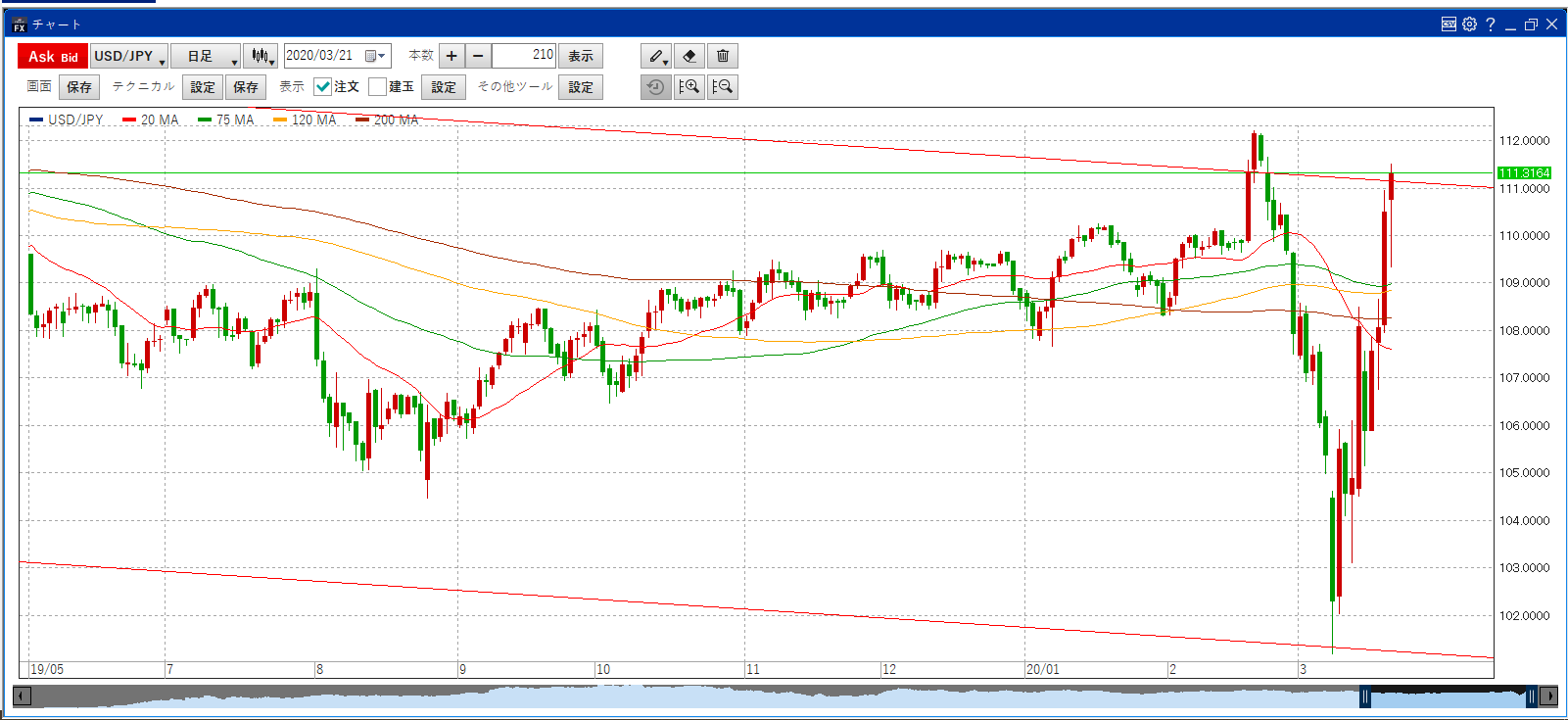Click the 108.0000 price axis label
The image size is (1568, 720).
(1524, 330)
